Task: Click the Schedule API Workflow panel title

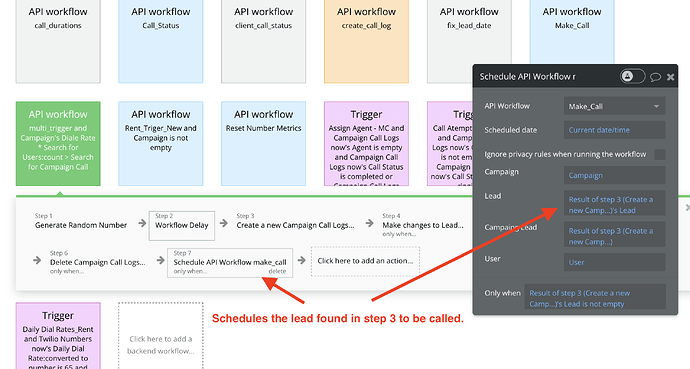Action: point(527,77)
